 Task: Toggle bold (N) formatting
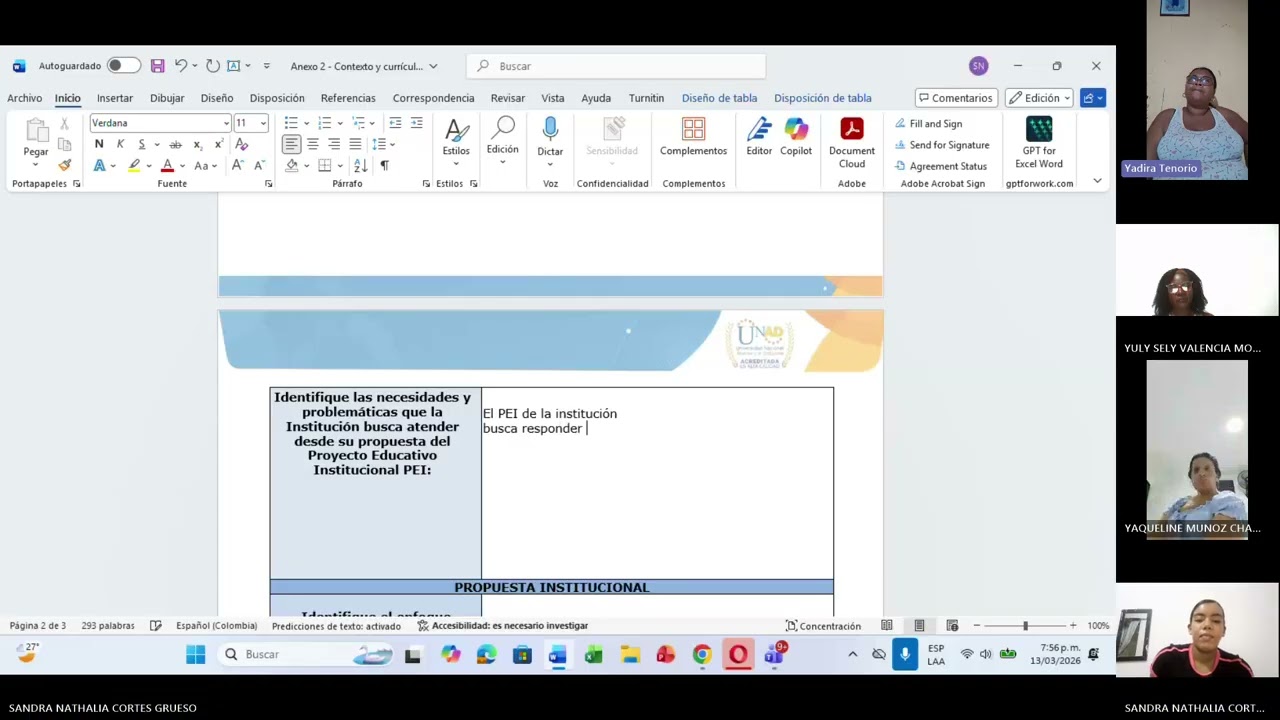[99, 145]
